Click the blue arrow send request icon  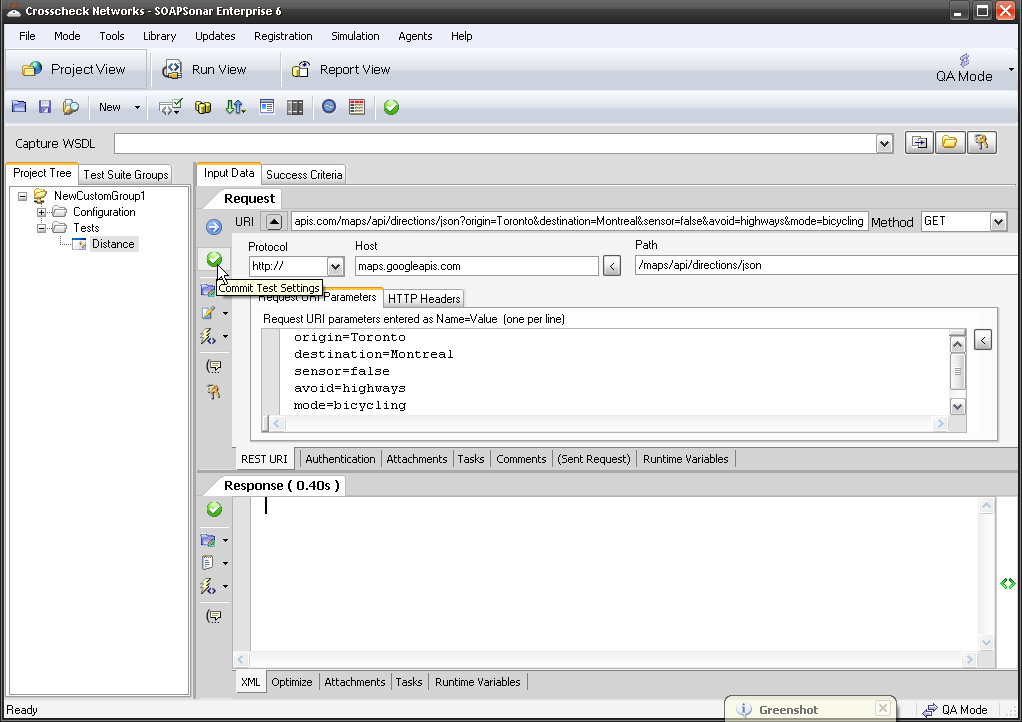pos(214,227)
